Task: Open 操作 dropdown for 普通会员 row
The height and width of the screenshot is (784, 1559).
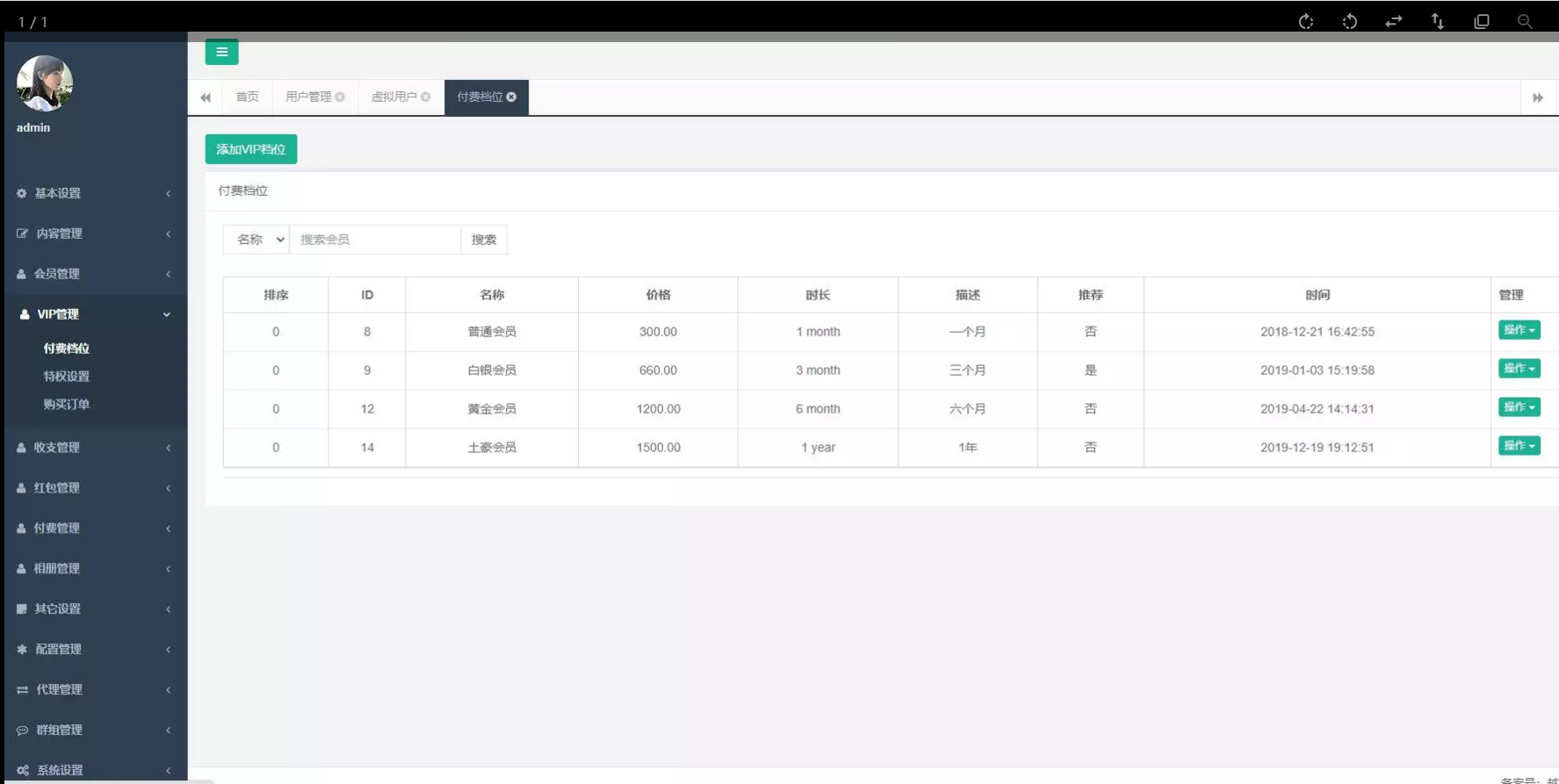Action: (x=1519, y=330)
